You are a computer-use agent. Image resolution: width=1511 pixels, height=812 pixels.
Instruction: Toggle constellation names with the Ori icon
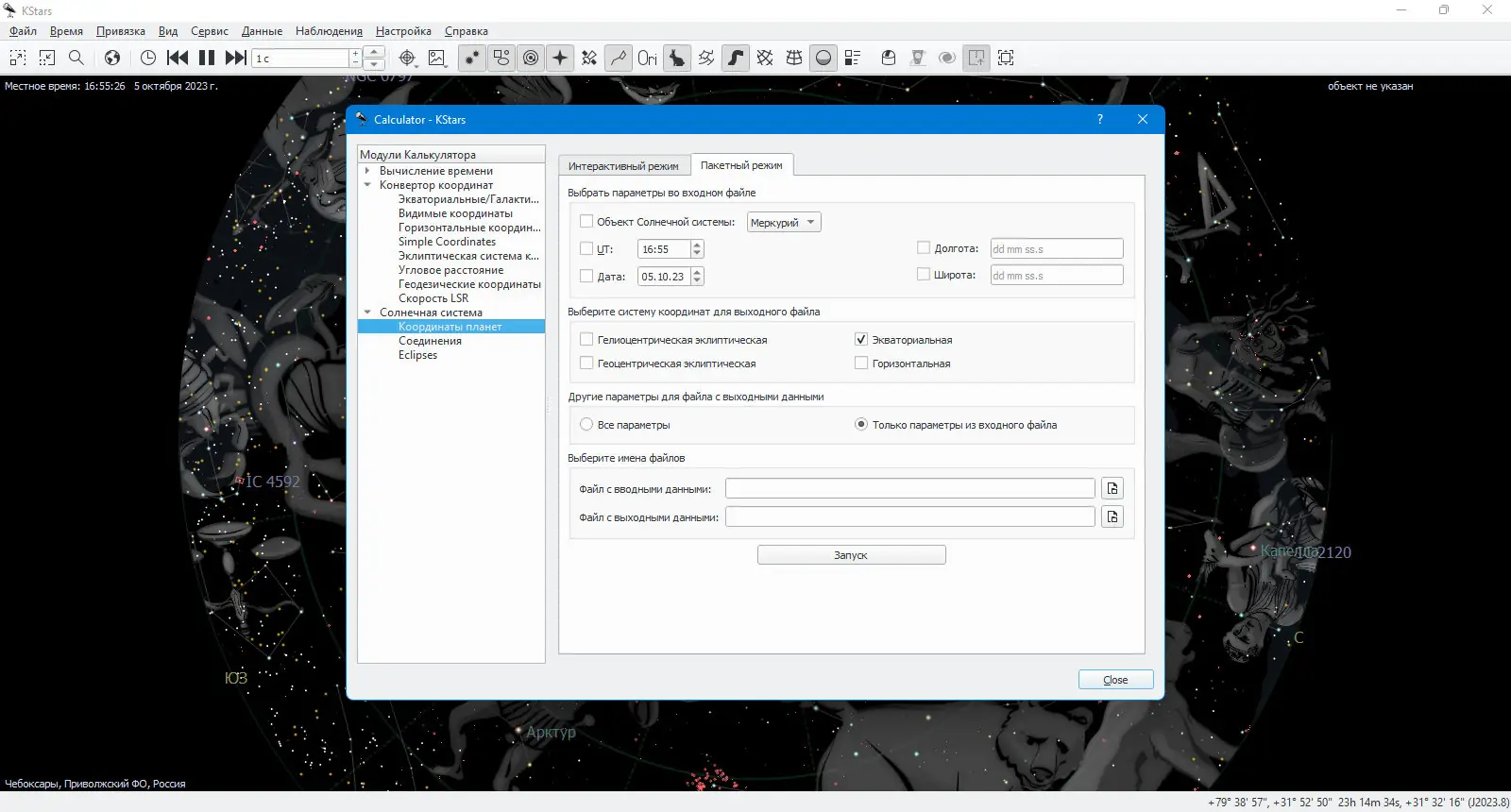click(647, 58)
